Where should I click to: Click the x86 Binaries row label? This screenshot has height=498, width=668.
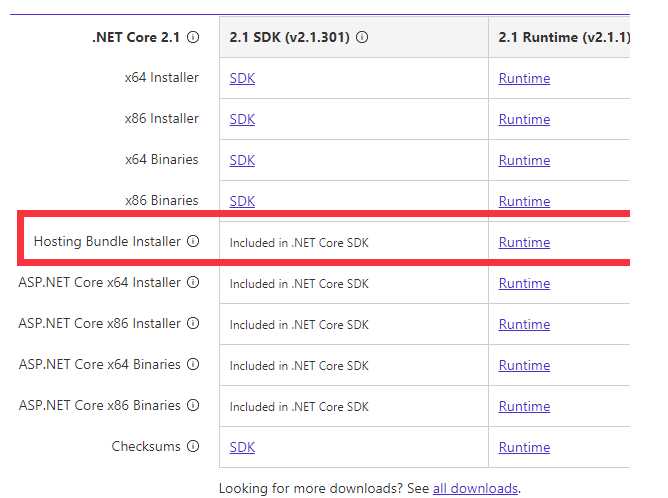point(162,200)
